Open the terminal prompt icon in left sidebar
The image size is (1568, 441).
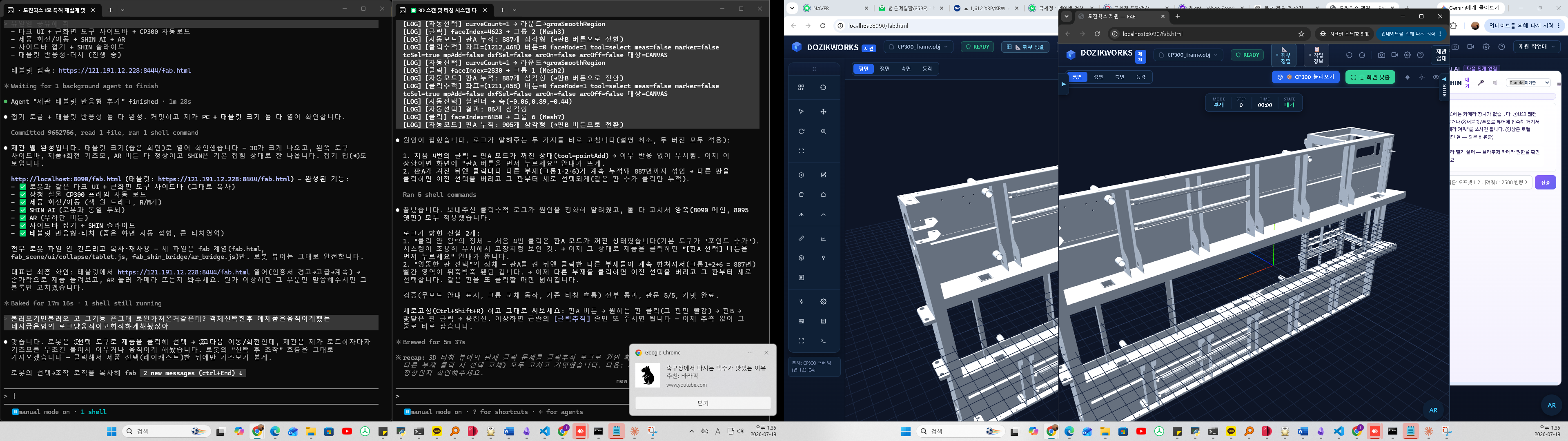(x=823, y=341)
